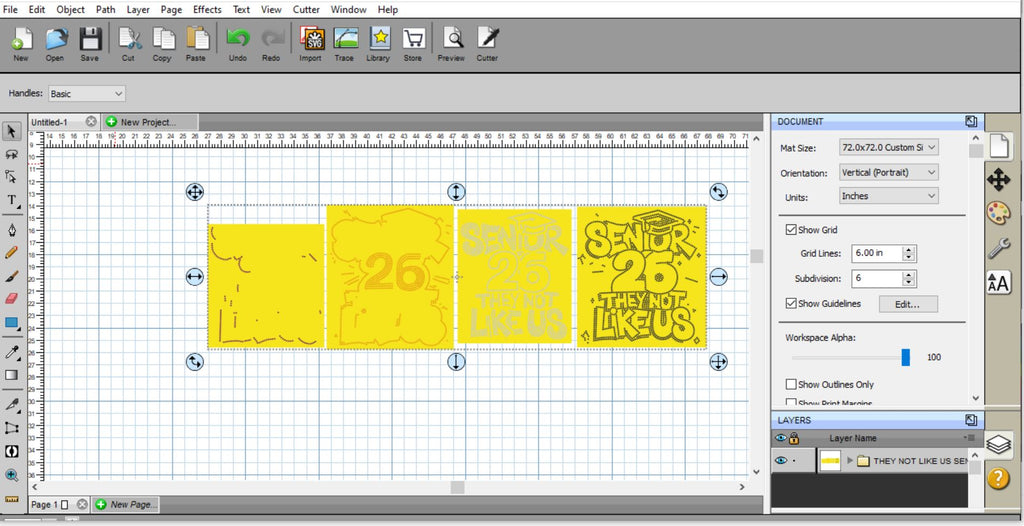This screenshot has height=526, width=1024.
Task: Open the Units Inches dropdown
Action: point(889,196)
